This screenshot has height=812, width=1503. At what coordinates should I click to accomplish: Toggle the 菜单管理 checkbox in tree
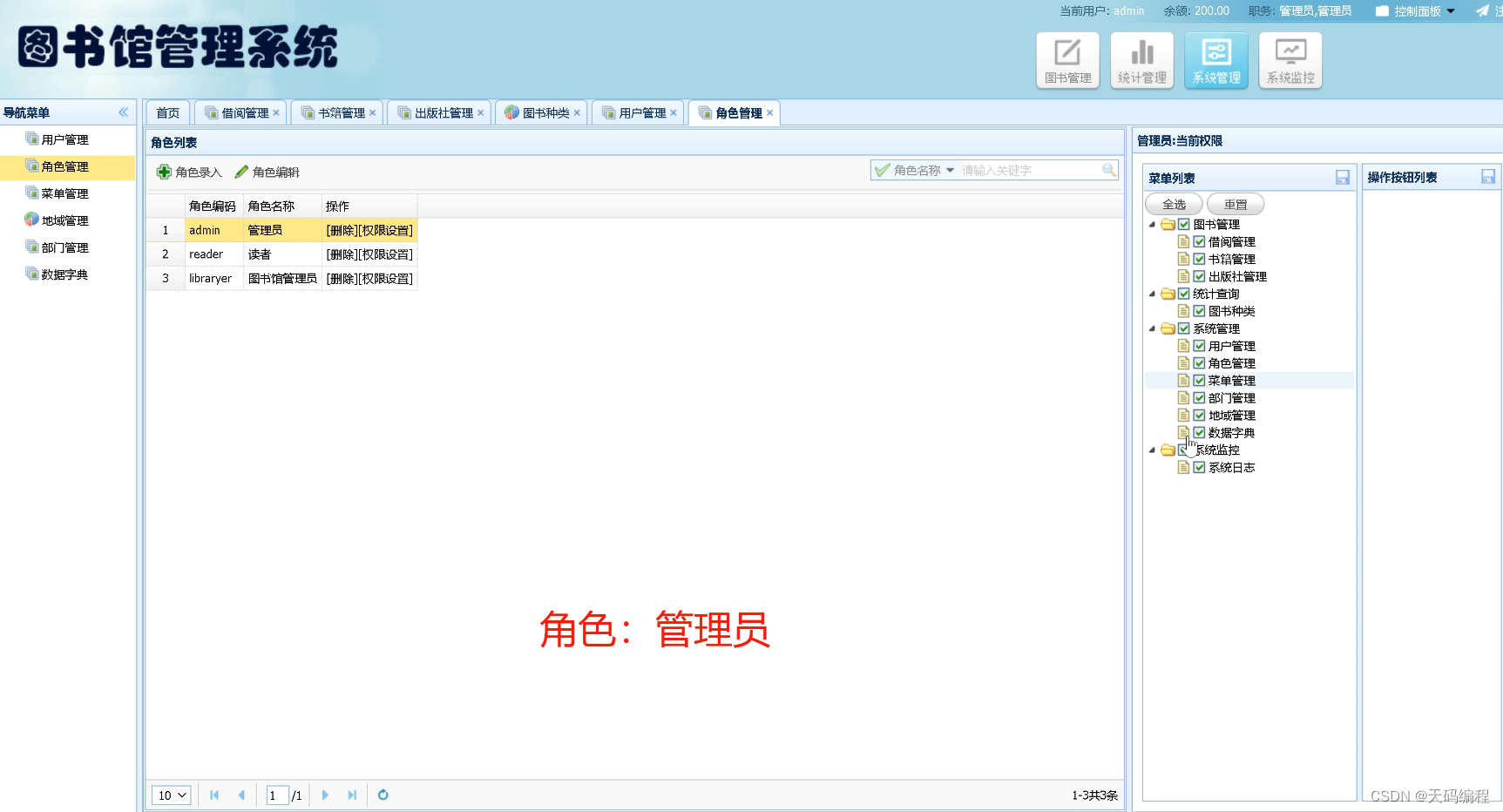point(1200,381)
